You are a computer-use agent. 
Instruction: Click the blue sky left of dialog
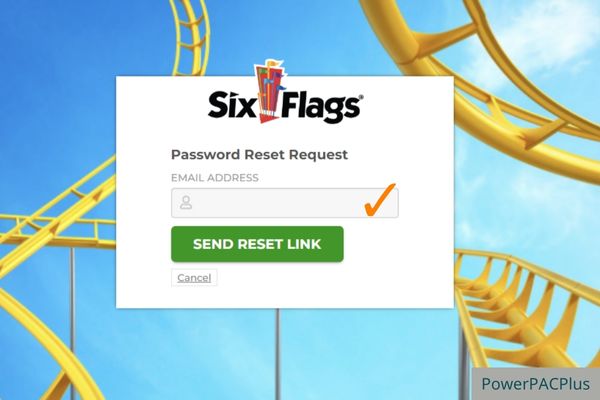click(57, 96)
